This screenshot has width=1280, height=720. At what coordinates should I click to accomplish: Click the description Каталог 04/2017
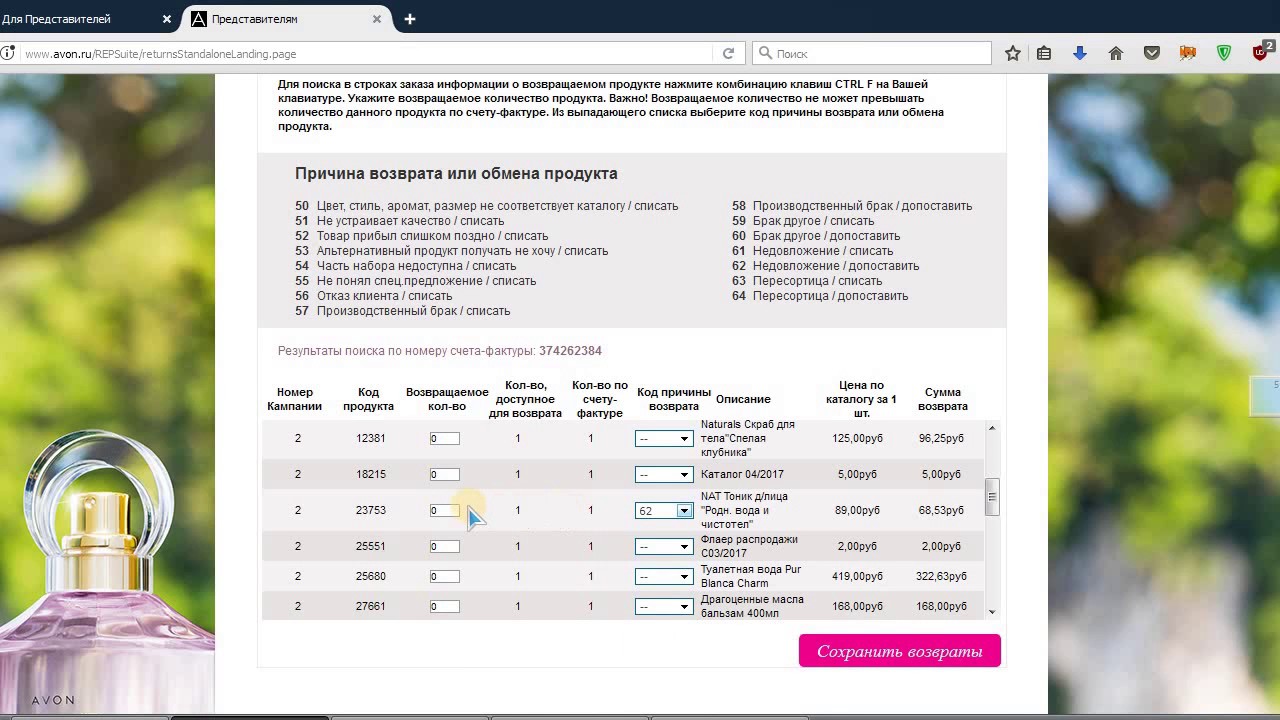pyautogui.click(x=742, y=475)
